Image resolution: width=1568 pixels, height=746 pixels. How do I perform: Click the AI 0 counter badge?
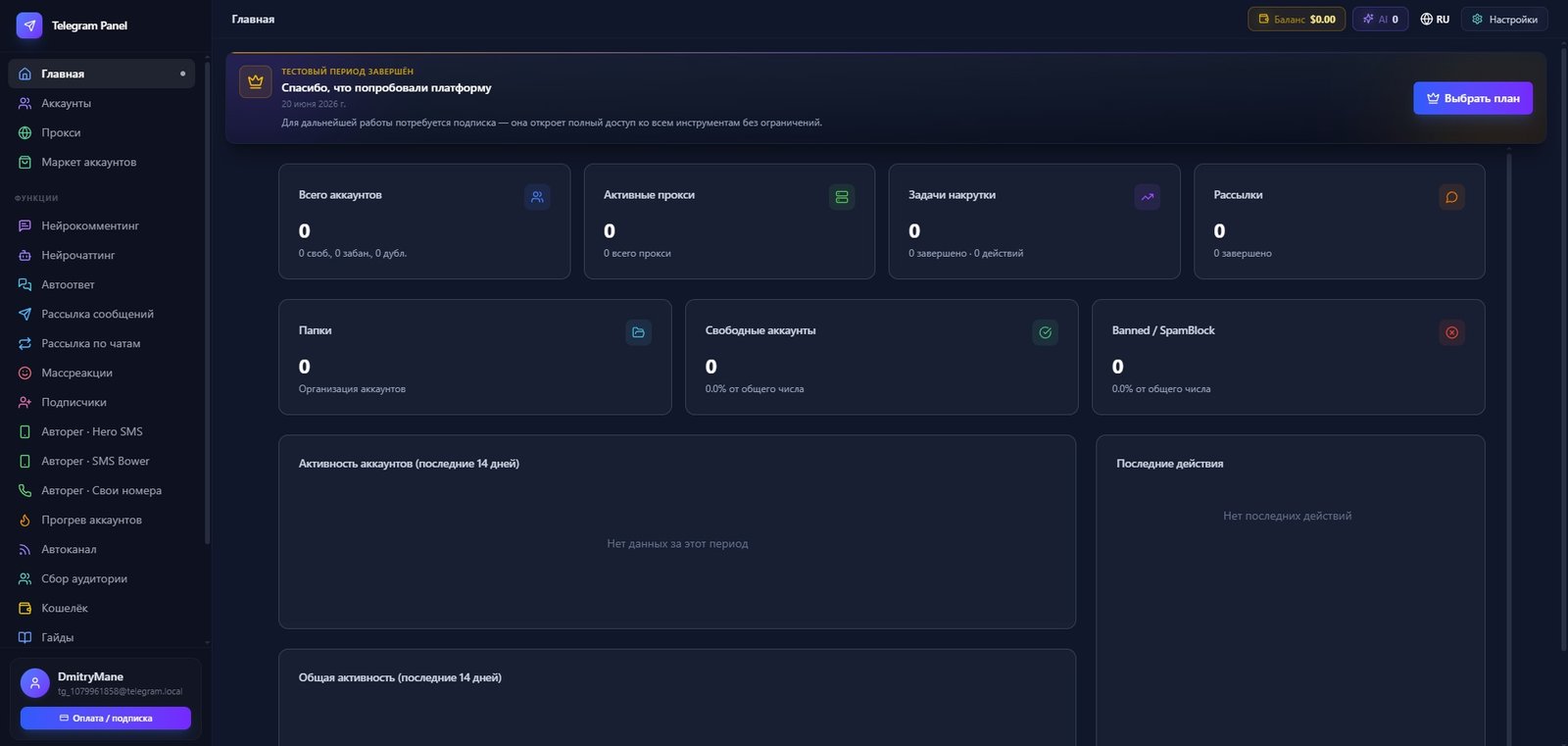(x=1381, y=19)
